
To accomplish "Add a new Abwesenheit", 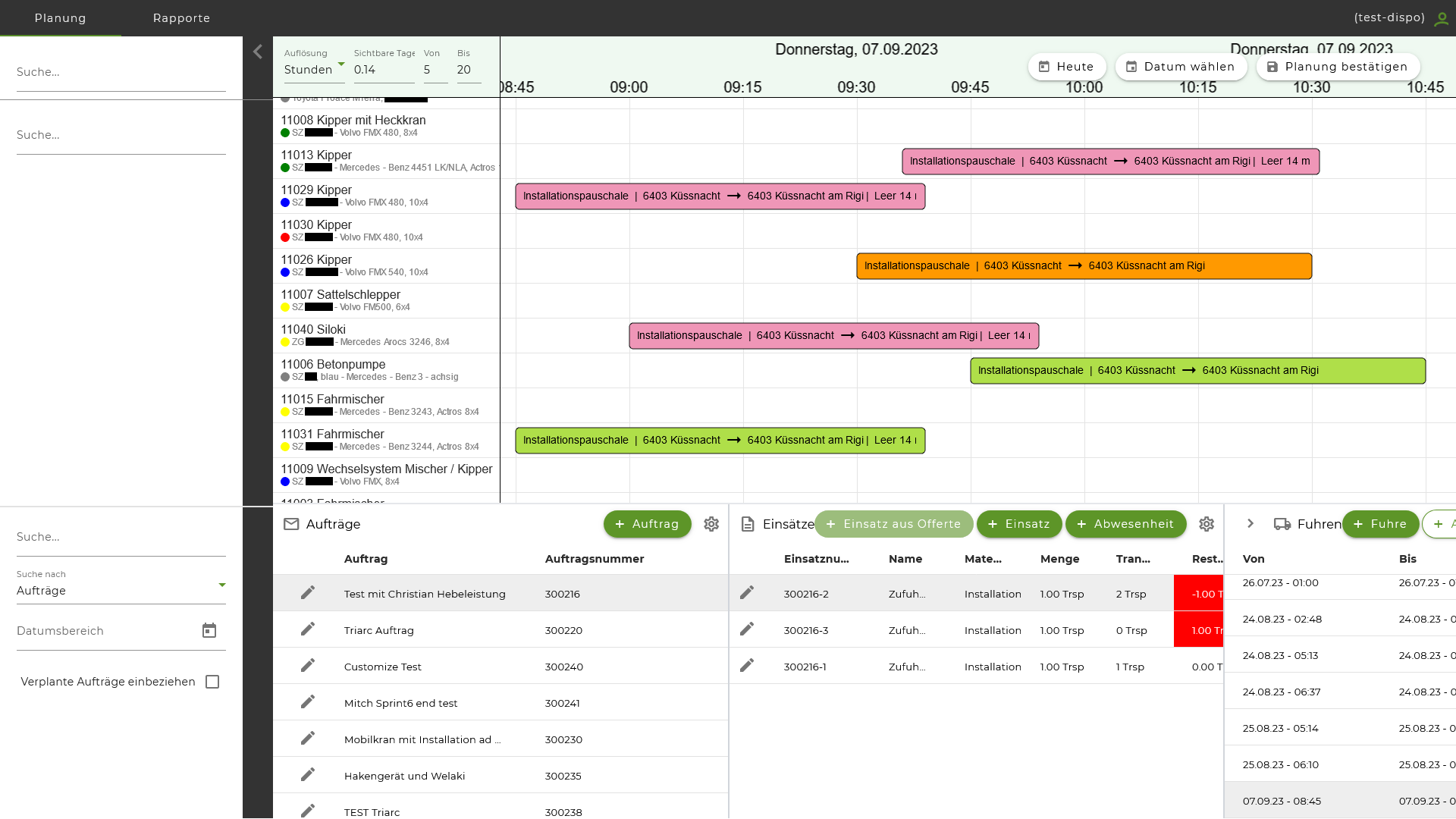I will point(1125,524).
